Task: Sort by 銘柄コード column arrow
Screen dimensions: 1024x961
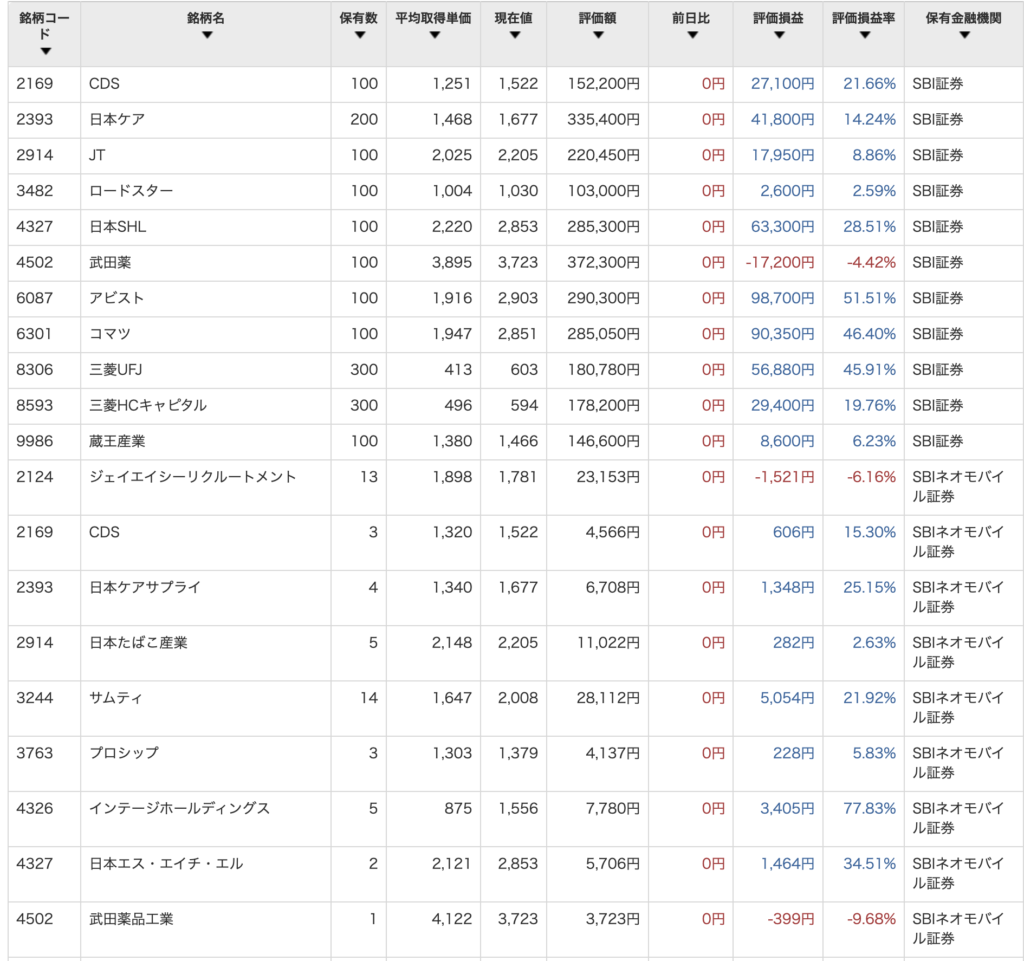Action: tap(45, 52)
